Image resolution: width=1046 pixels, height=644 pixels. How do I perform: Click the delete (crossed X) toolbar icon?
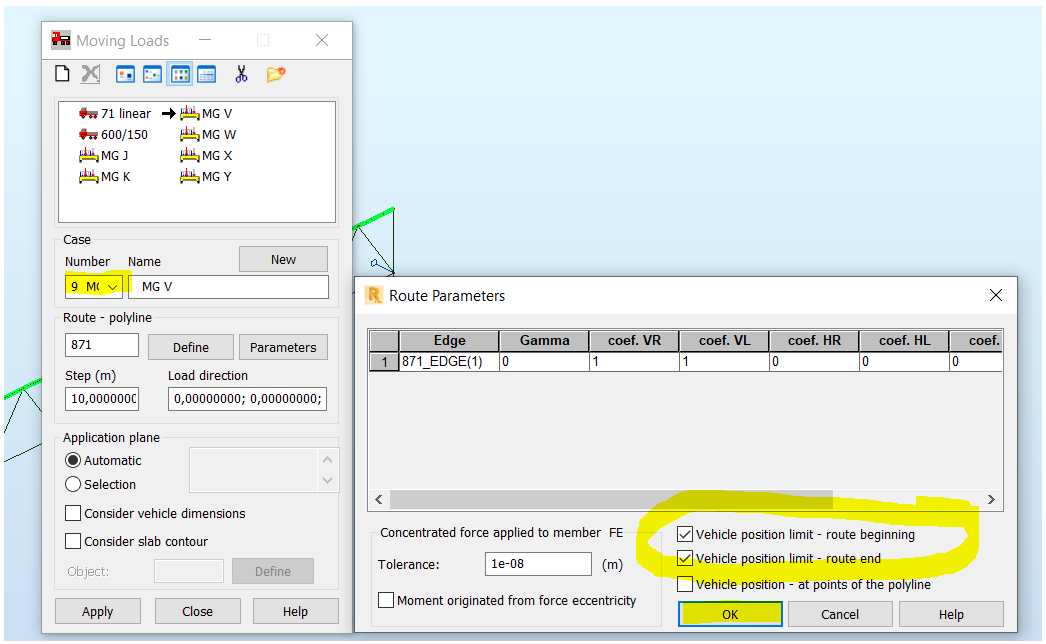point(89,73)
